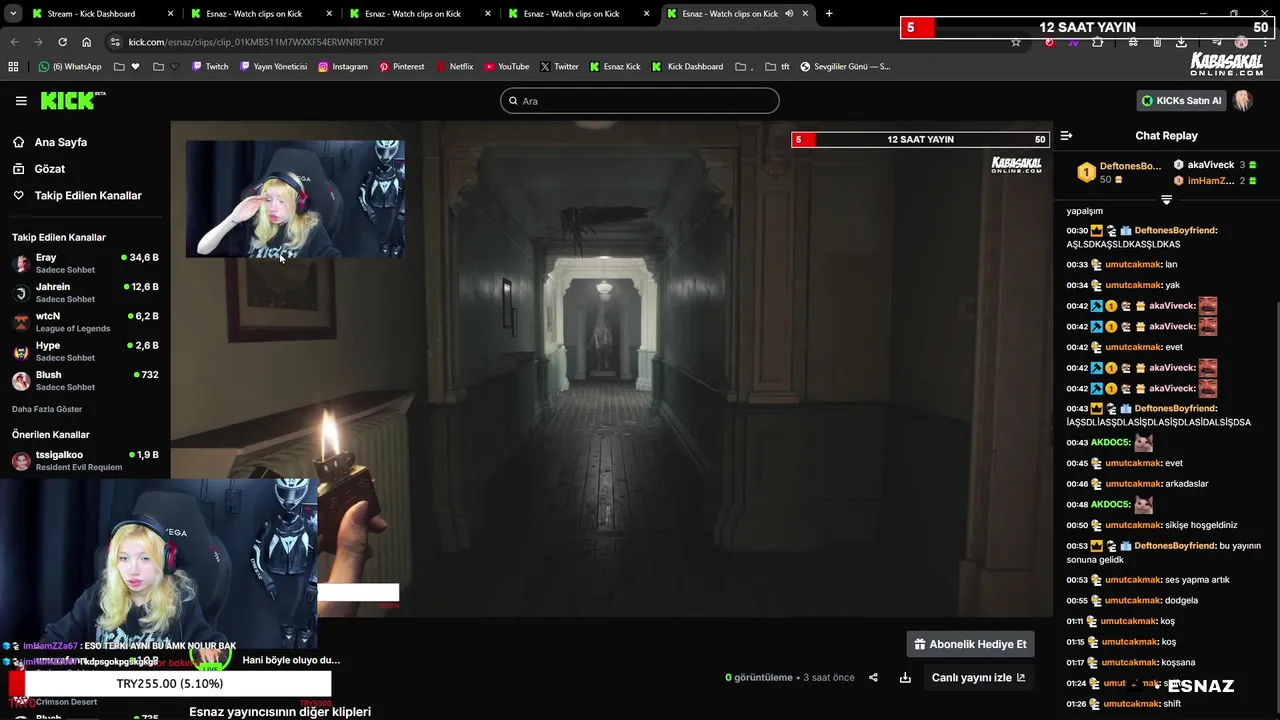1280x720 pixels.
Task: Open Yayın Yöneticisi bookmark
Action: 273,67
